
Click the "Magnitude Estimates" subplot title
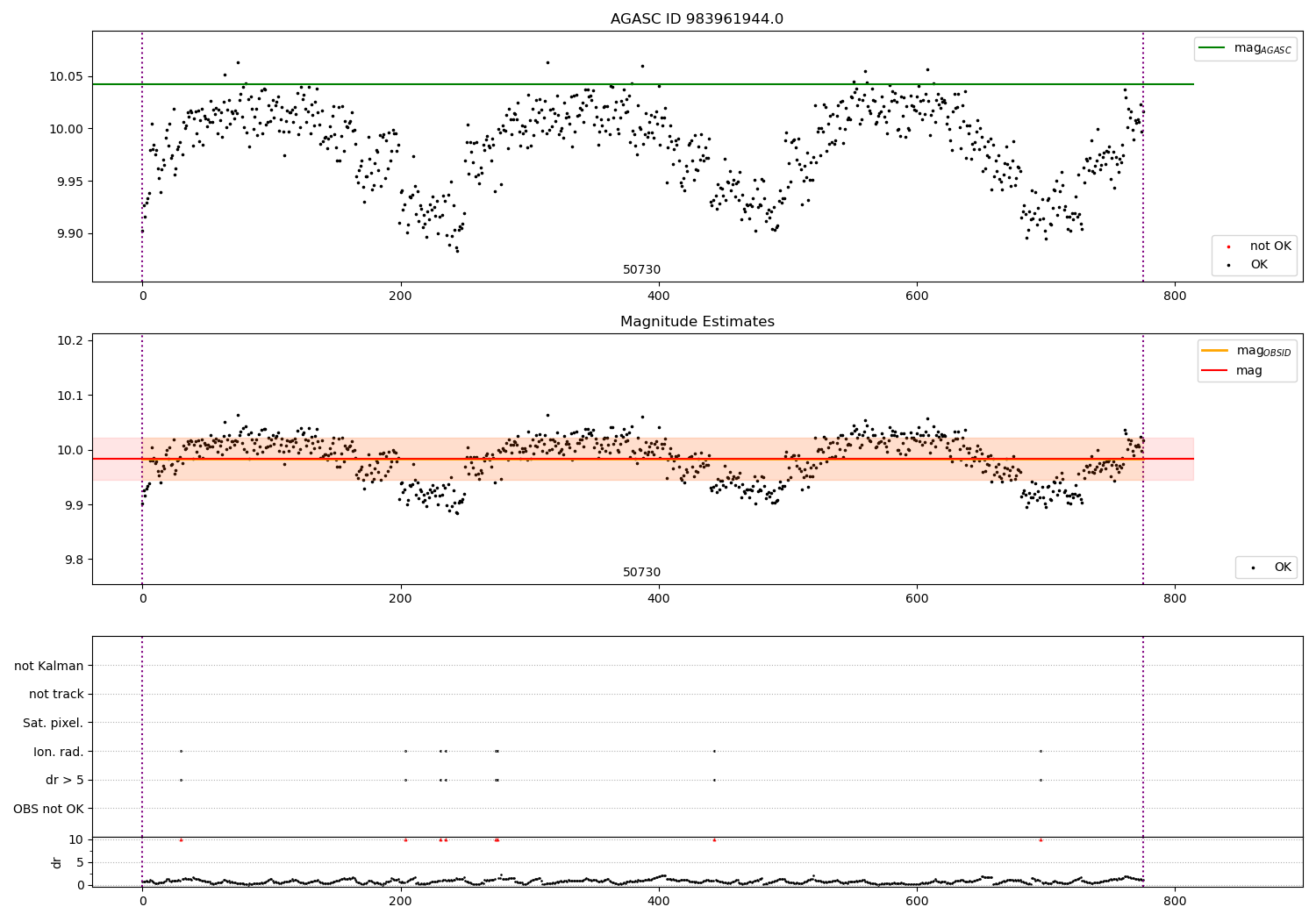[697, 322]
